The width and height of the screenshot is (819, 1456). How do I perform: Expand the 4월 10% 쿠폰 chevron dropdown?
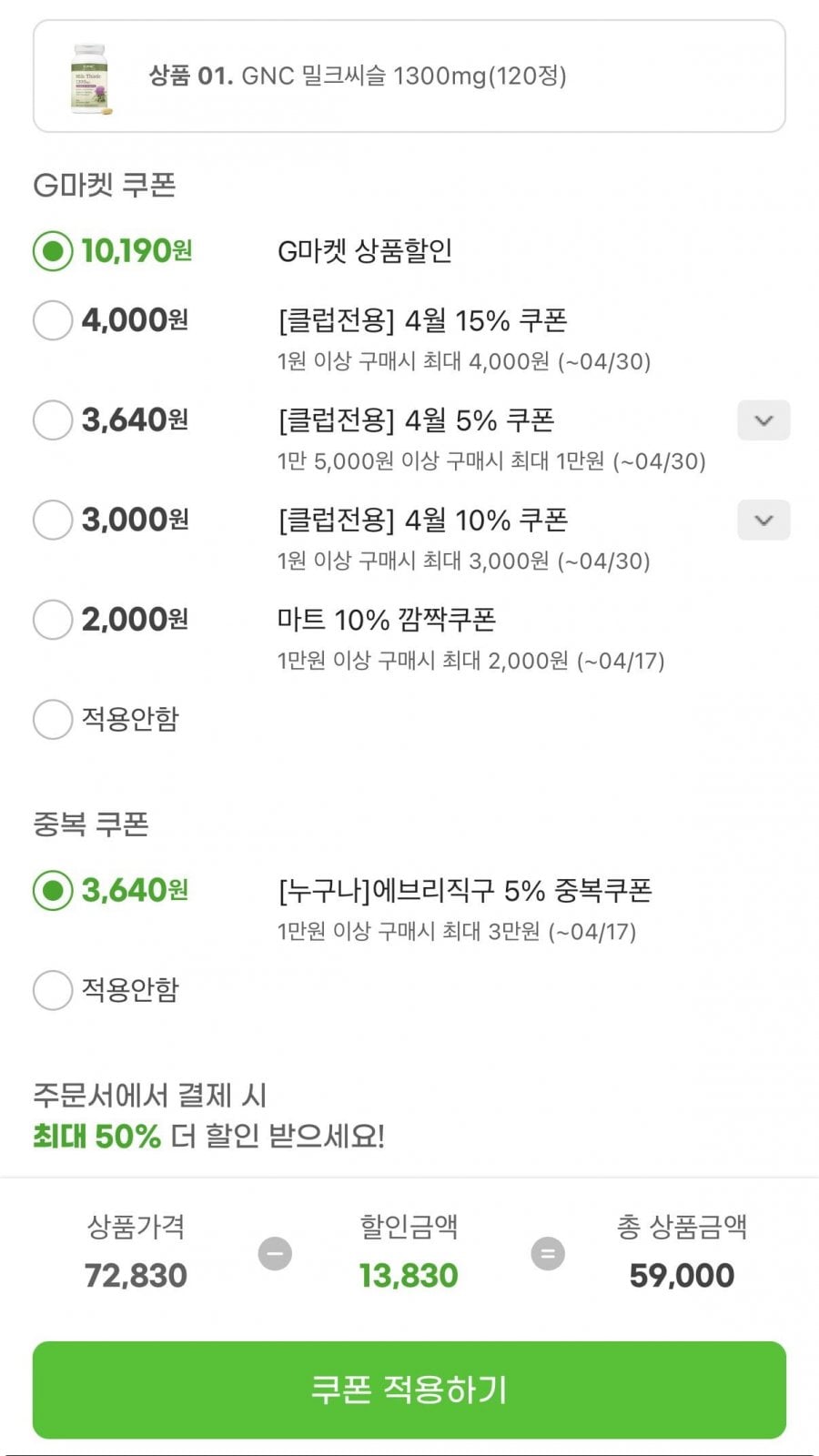coord(763,521)
